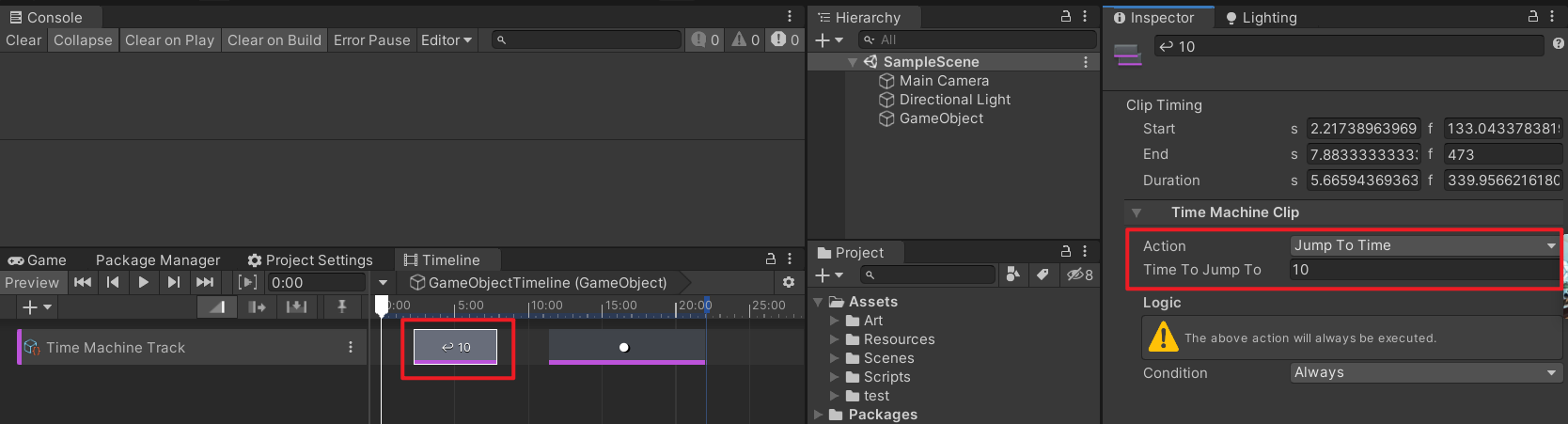Clear the Console output
The height and width of the screenshot is (424, 1568).
(x=24, y=39)
